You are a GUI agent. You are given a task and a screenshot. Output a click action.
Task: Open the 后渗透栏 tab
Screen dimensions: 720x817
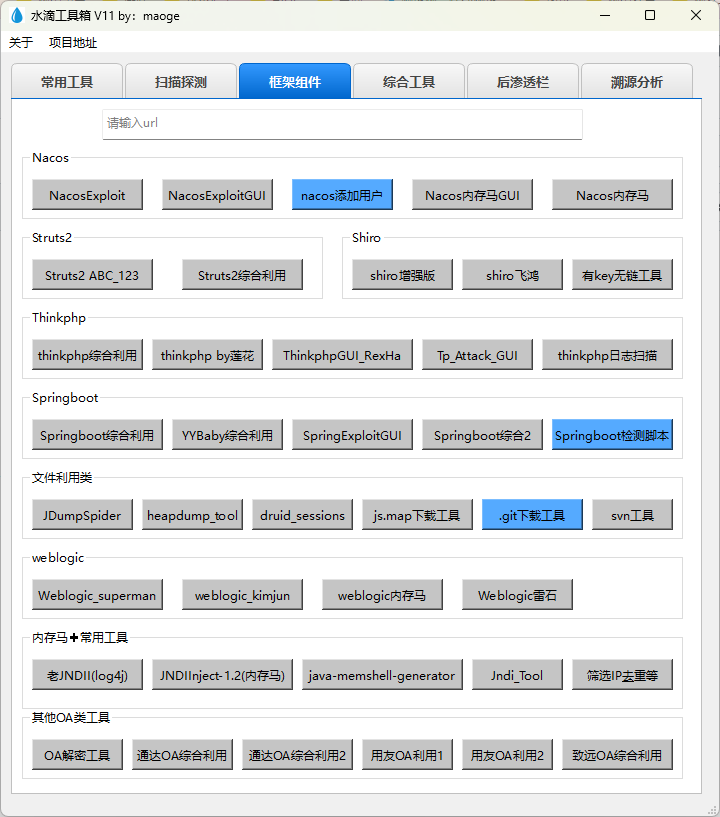[523, 82]
